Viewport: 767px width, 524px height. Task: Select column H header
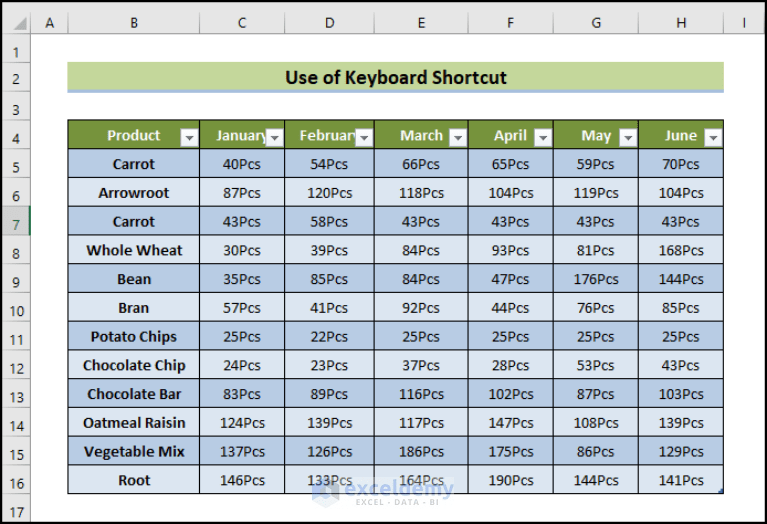tap(681, 23)
